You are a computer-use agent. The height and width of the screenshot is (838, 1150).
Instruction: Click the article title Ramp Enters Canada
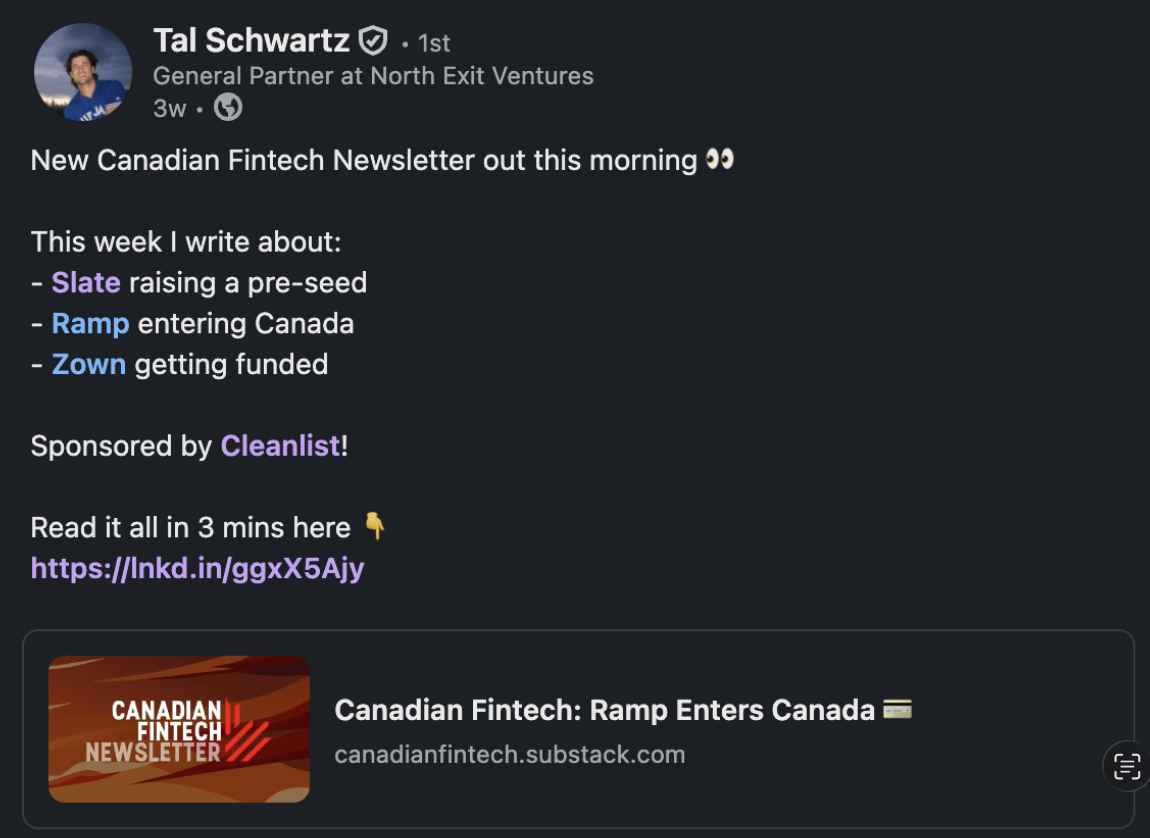coord(604,710)
